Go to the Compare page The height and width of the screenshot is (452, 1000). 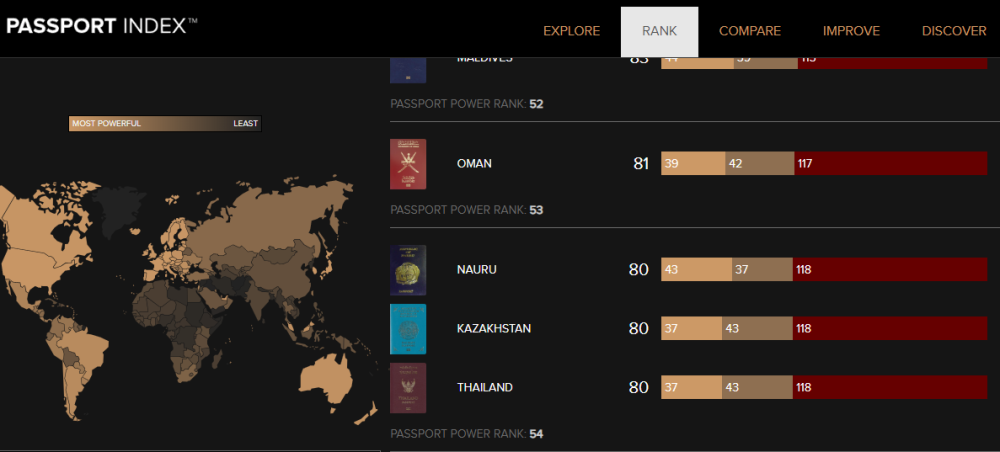click(x=750, y=31)
